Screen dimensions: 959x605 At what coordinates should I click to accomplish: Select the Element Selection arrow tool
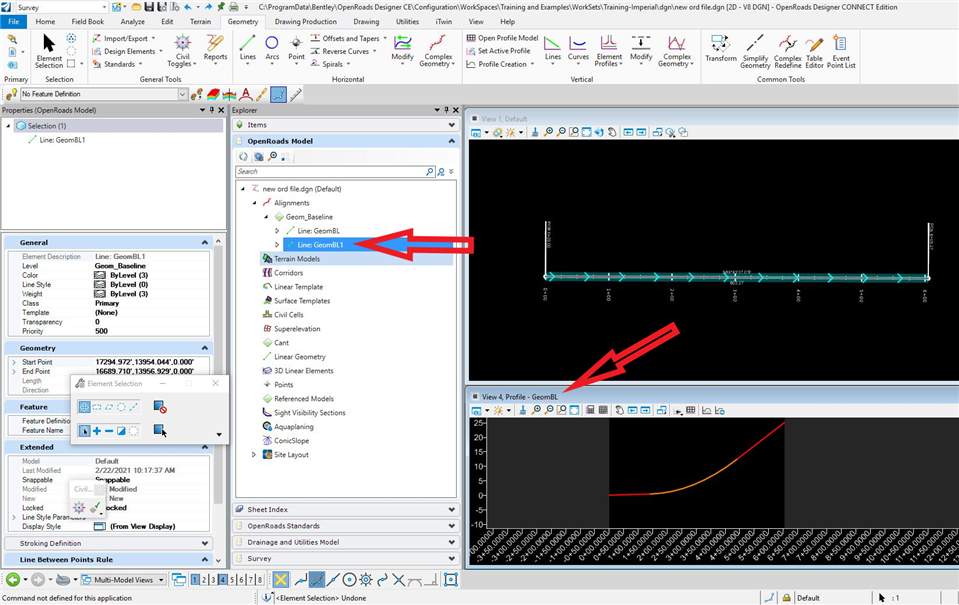tap(49, 51)
